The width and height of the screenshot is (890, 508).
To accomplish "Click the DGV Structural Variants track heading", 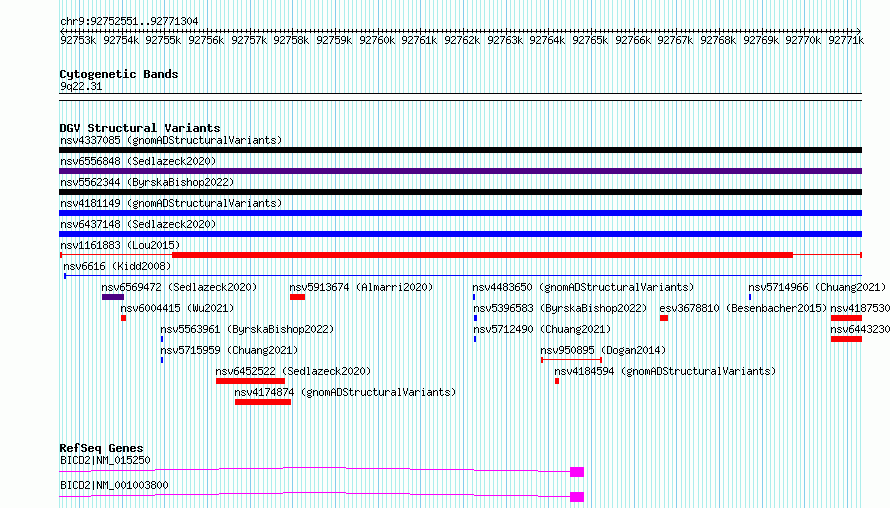I will pyautogui.click(x=140, y=128).
